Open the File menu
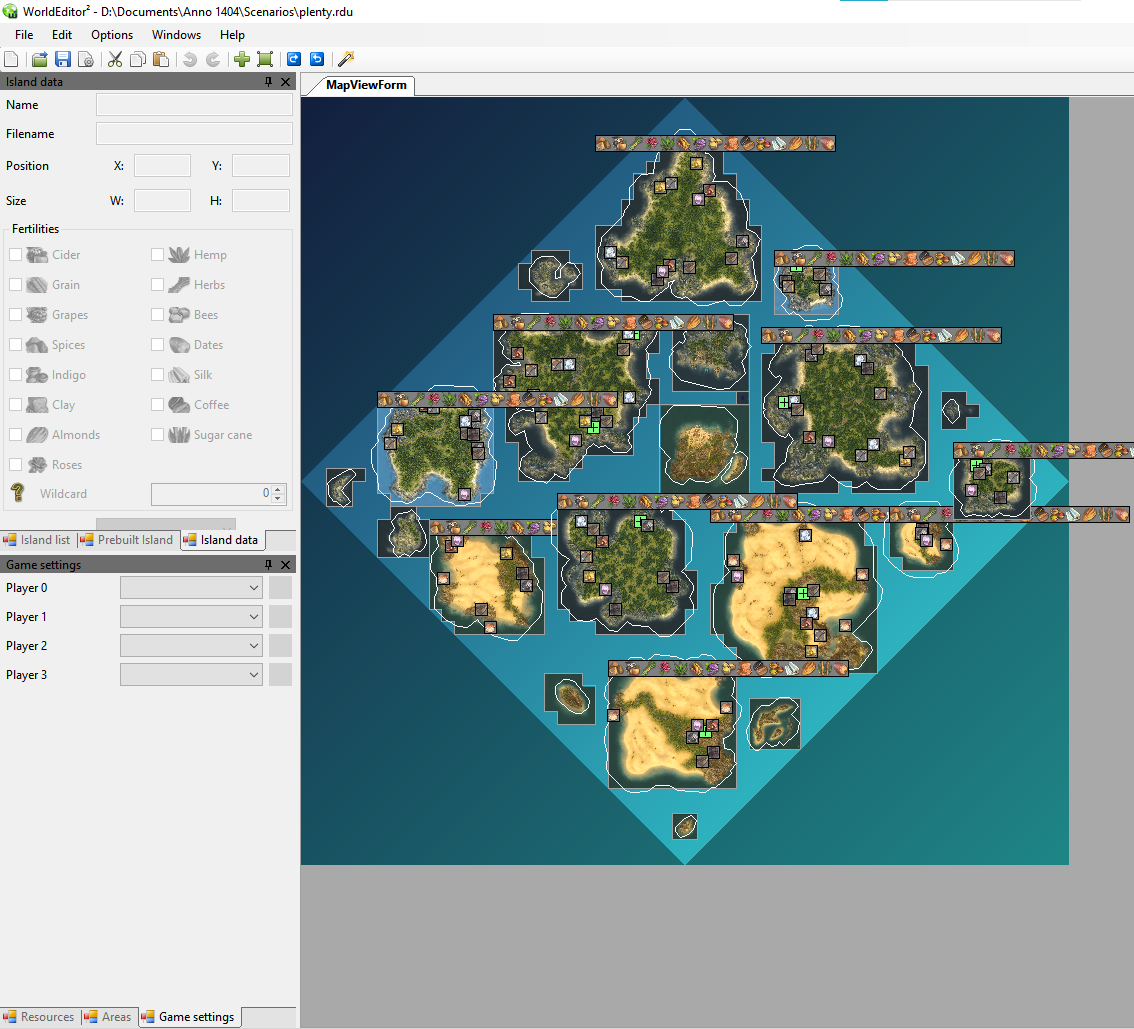Screen dimensions: 1134x1029 pyautogui.click(x=24, y=35)
